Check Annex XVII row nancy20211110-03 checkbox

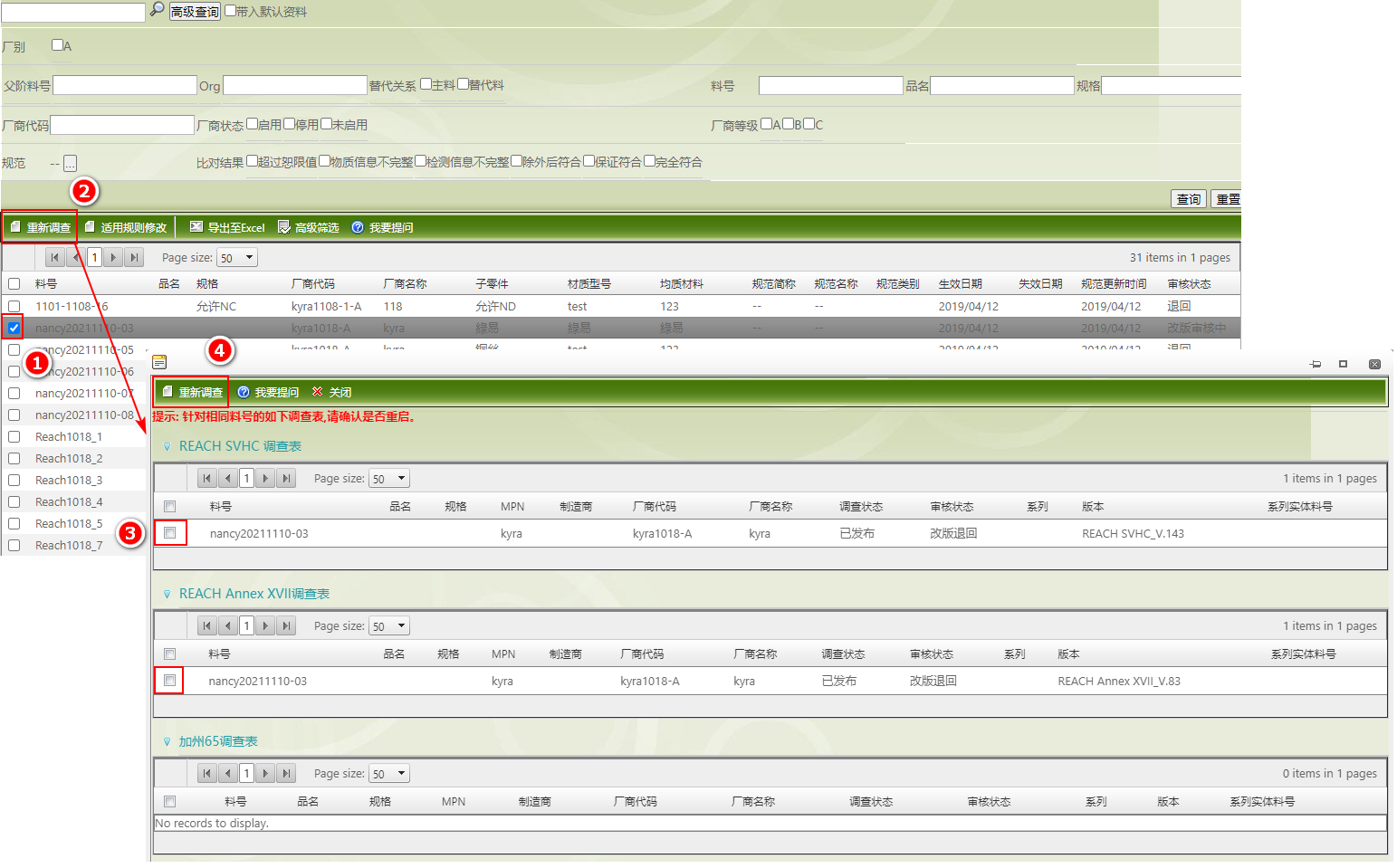pos(169,680)
